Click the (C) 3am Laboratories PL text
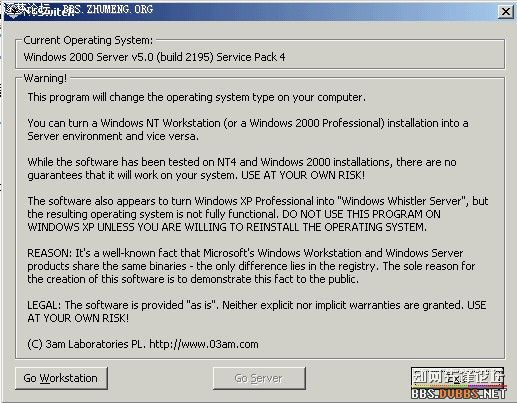517x403 pixels. 87,344
